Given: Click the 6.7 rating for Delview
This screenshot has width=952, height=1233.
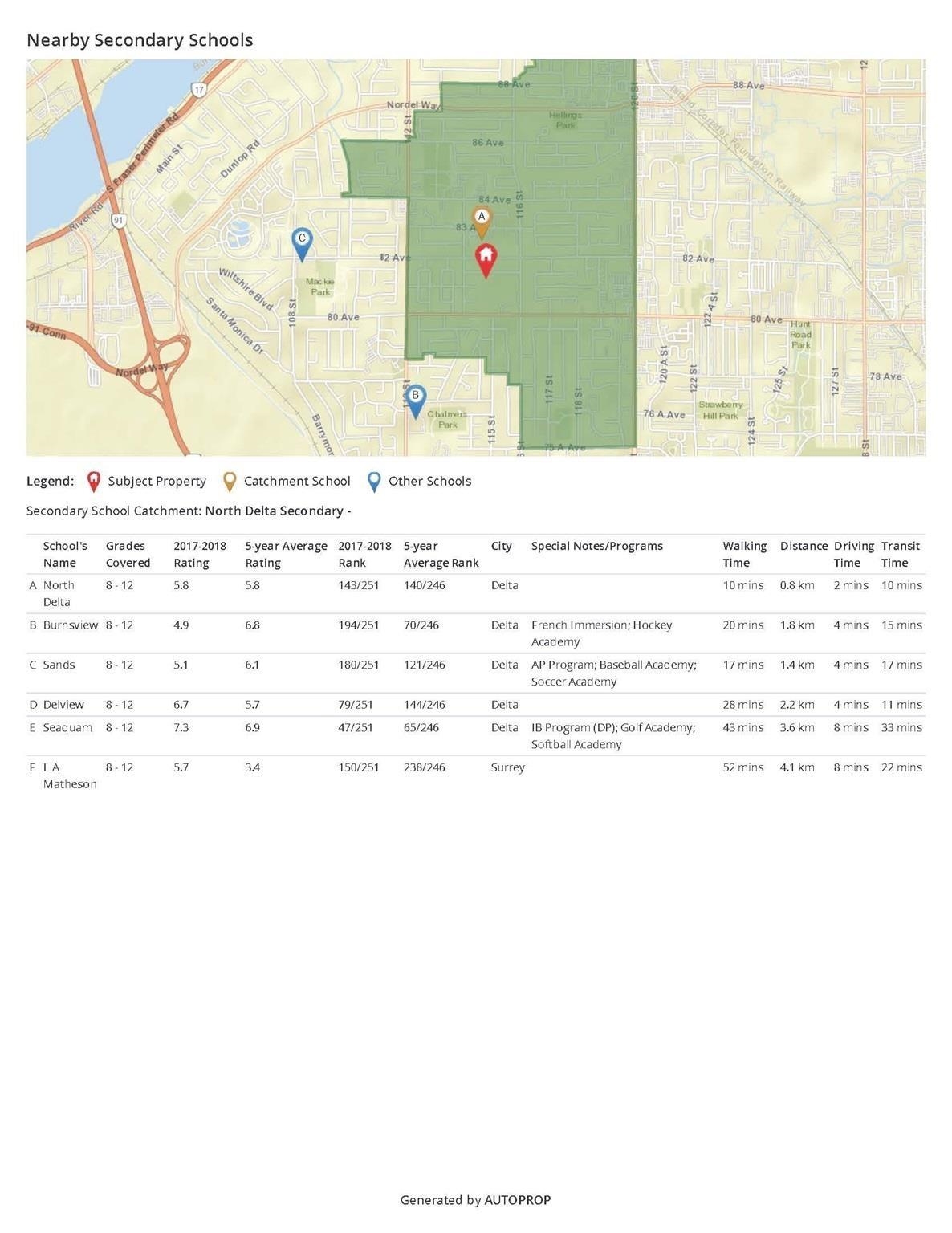Looking at the screenshot, I should click(181, 704).
